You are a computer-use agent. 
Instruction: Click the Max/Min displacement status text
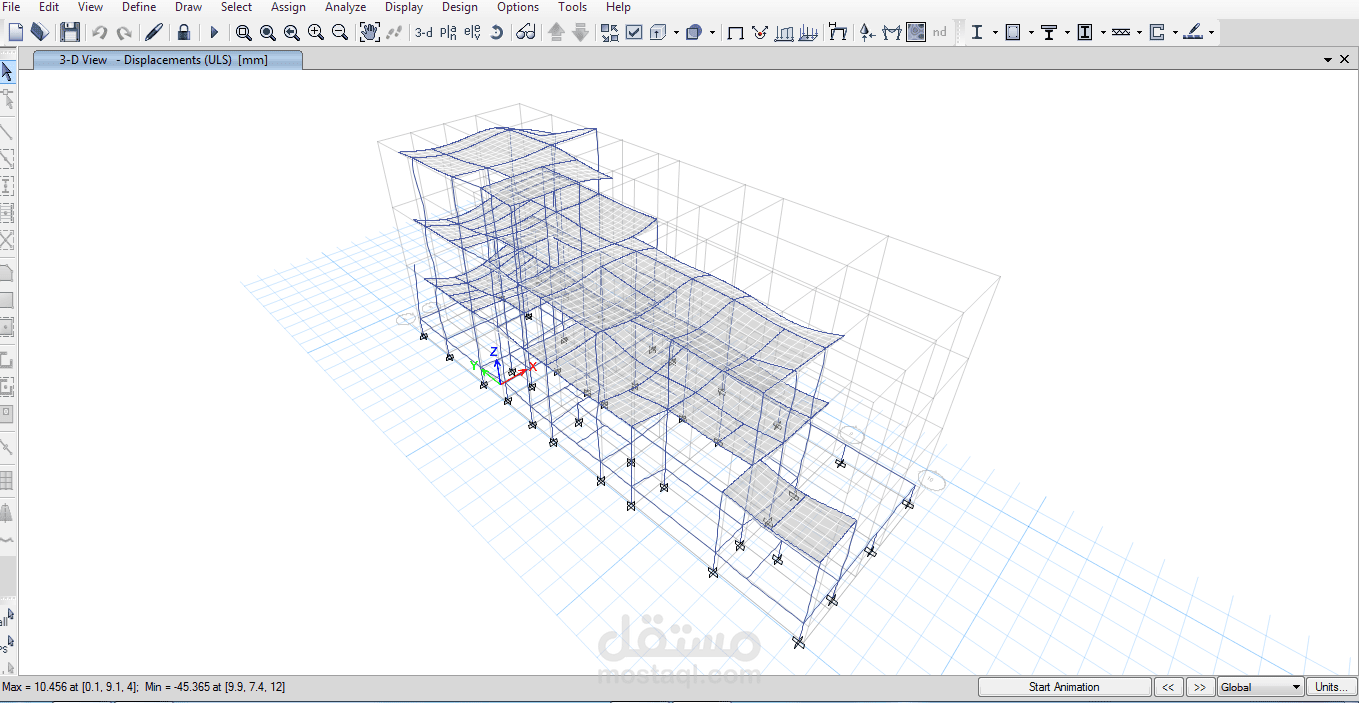pos(144,687)
